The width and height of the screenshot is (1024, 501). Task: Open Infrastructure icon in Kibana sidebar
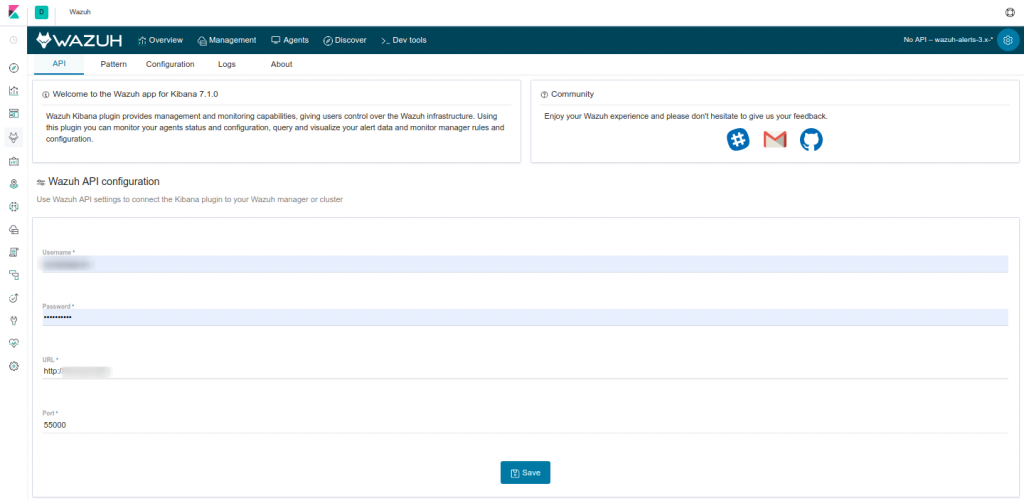click(14, 229)
